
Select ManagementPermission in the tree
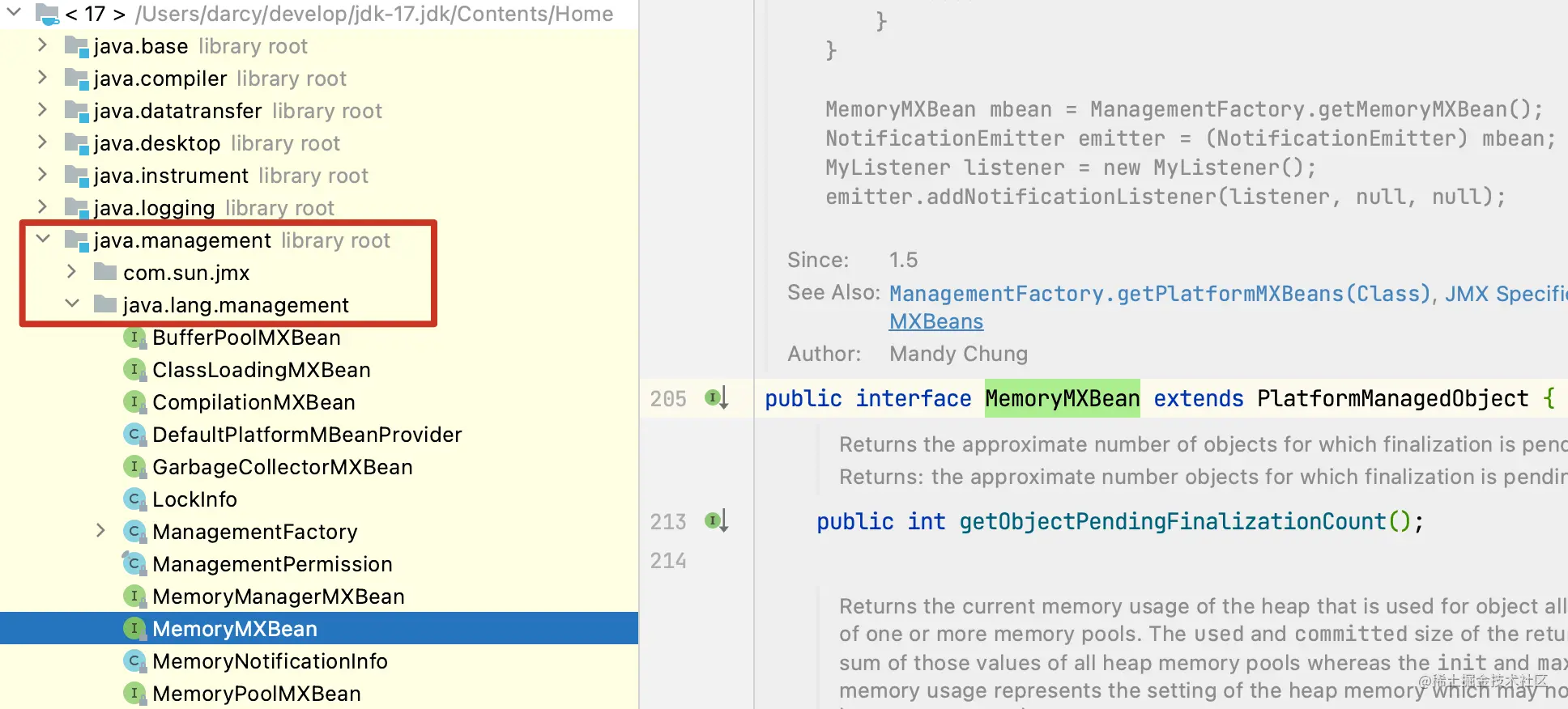point(272,564)
